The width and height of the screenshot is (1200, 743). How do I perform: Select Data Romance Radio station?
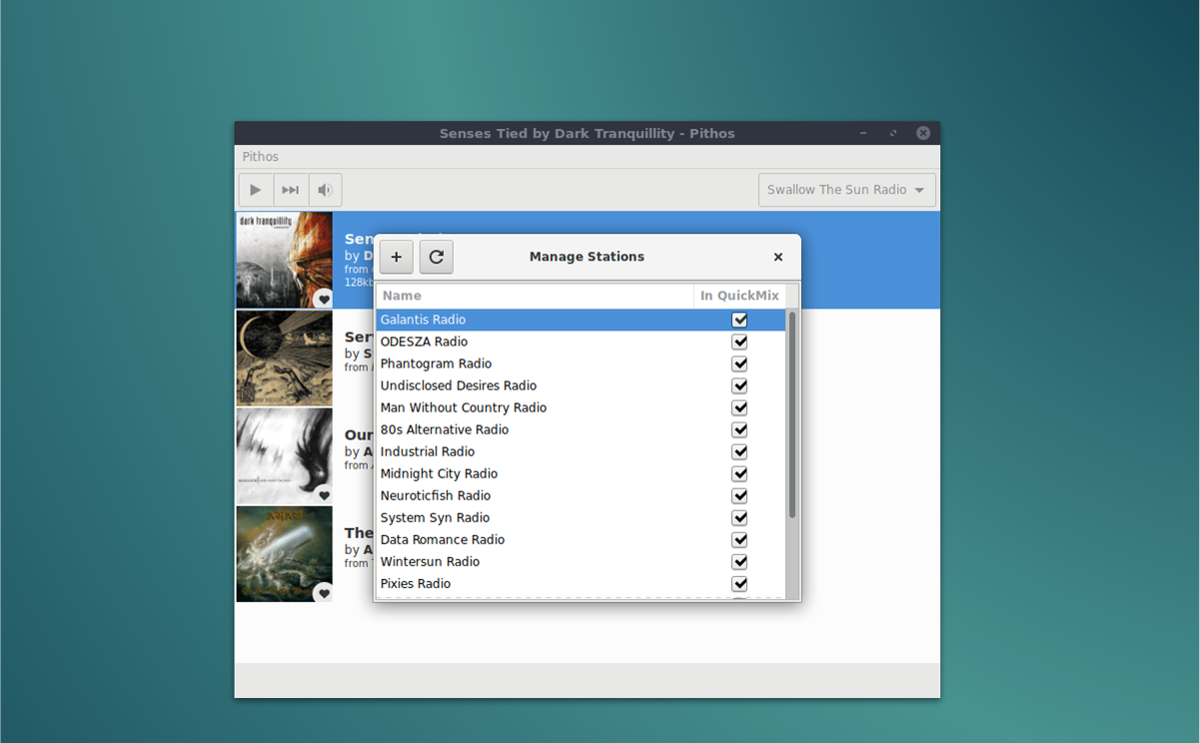point(581,540)
